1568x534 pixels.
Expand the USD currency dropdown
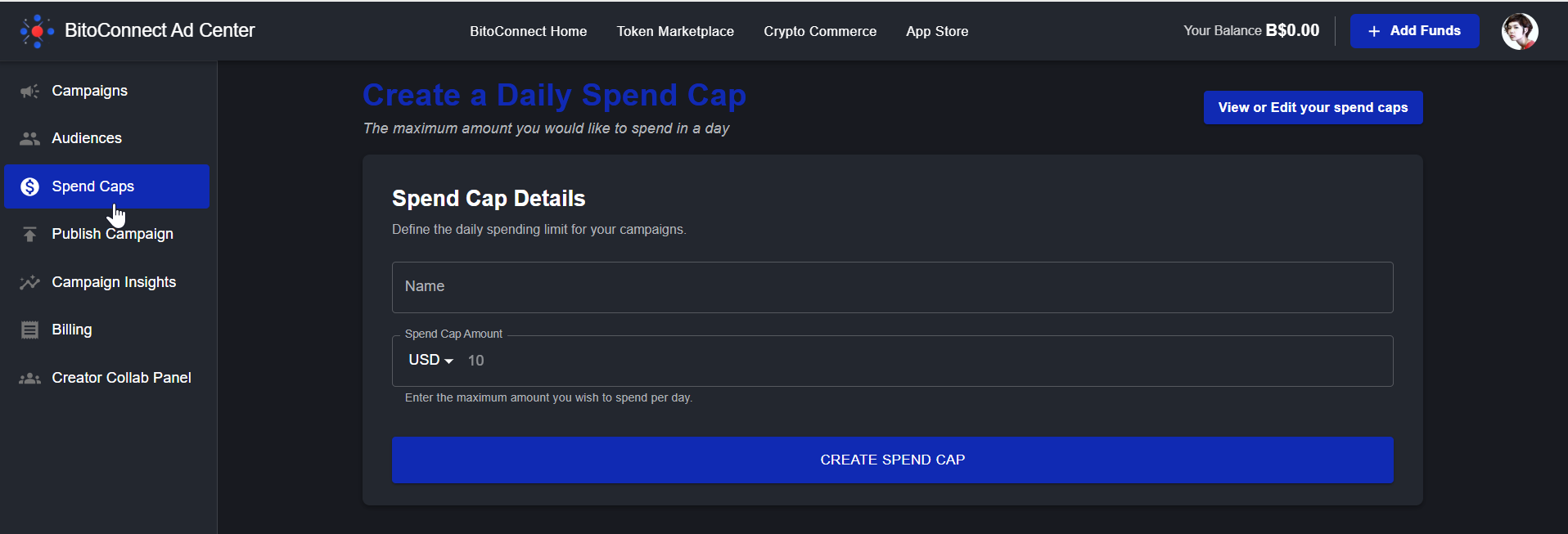[431, 361]
